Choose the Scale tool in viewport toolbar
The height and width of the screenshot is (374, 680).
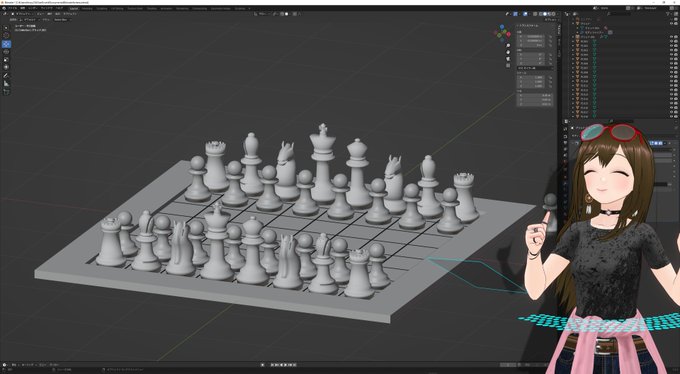[x=6, y=59]
